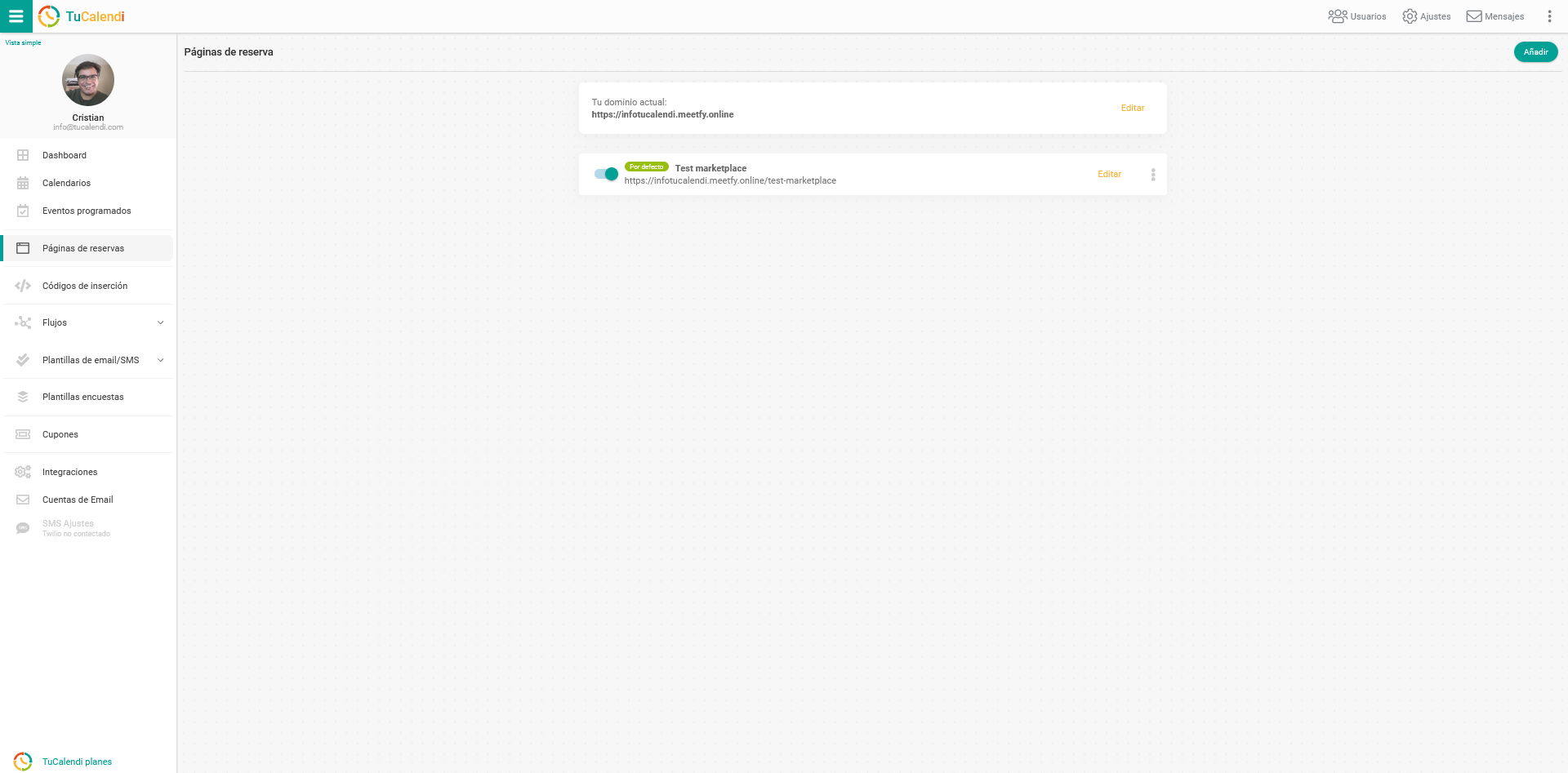Edit the Test marketplace page
This screenshot has width=1568, height=773.
[1109, 174]
